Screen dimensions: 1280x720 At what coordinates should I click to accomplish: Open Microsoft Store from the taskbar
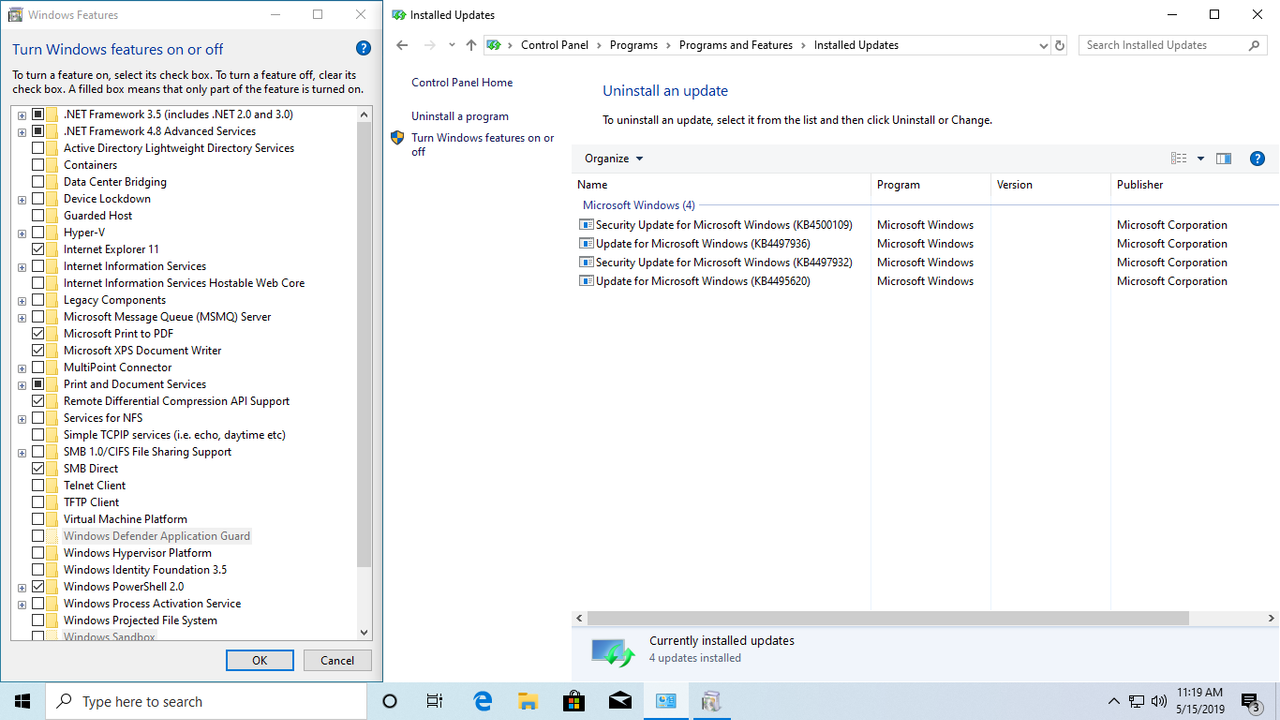click(574, 701)
